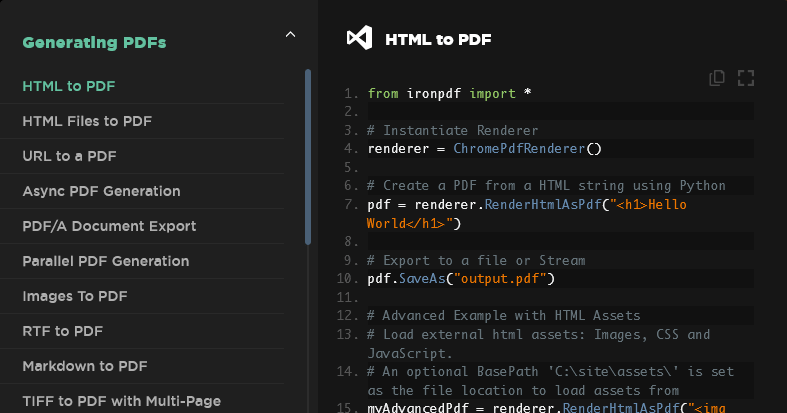
Task: Click the '# An optional BasePath' comment line
Action: click(x=551, y=381)
